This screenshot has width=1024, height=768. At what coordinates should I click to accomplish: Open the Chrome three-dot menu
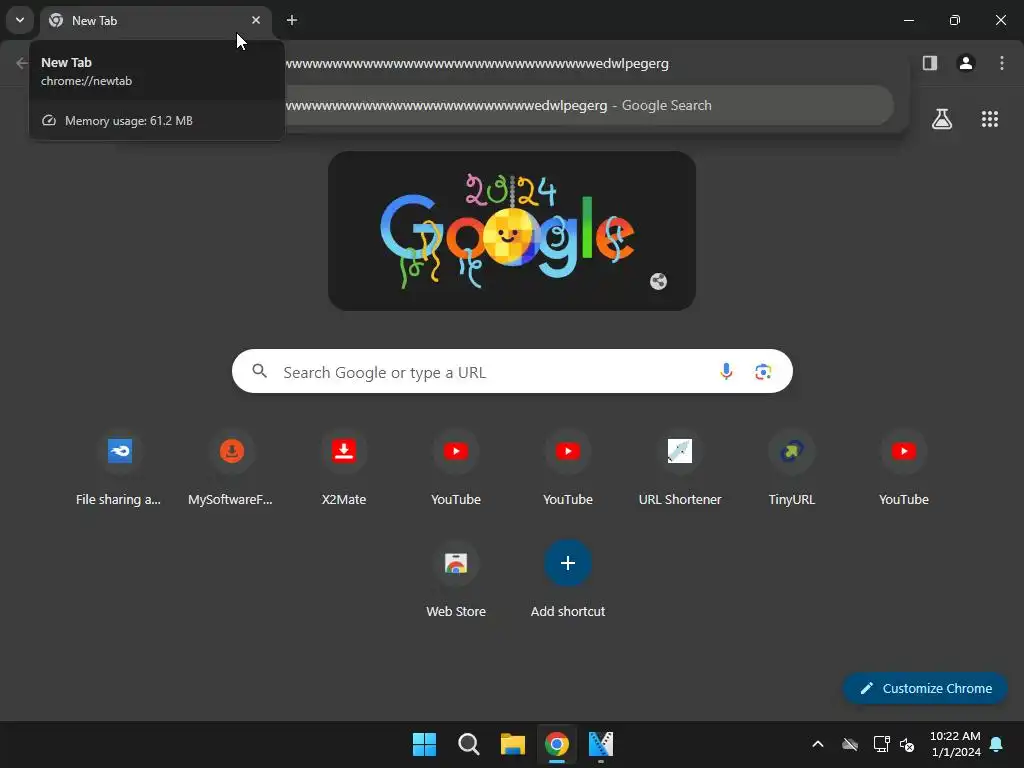click(x=1002, y=63)
